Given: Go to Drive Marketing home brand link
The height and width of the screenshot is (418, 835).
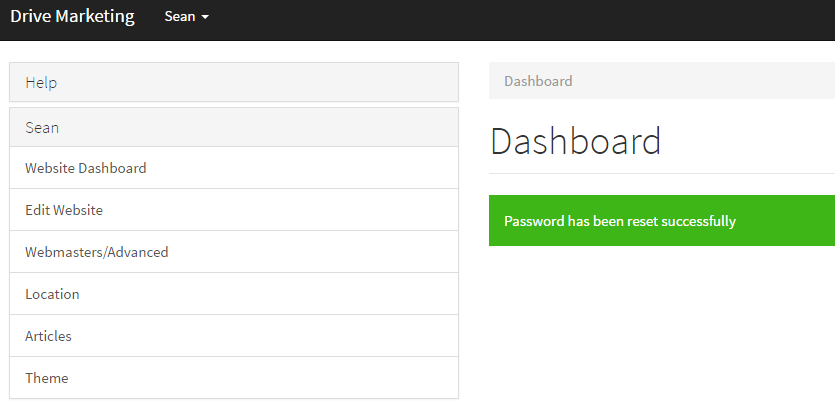Looking at the screenshot, I should click(x=72, y=16).
